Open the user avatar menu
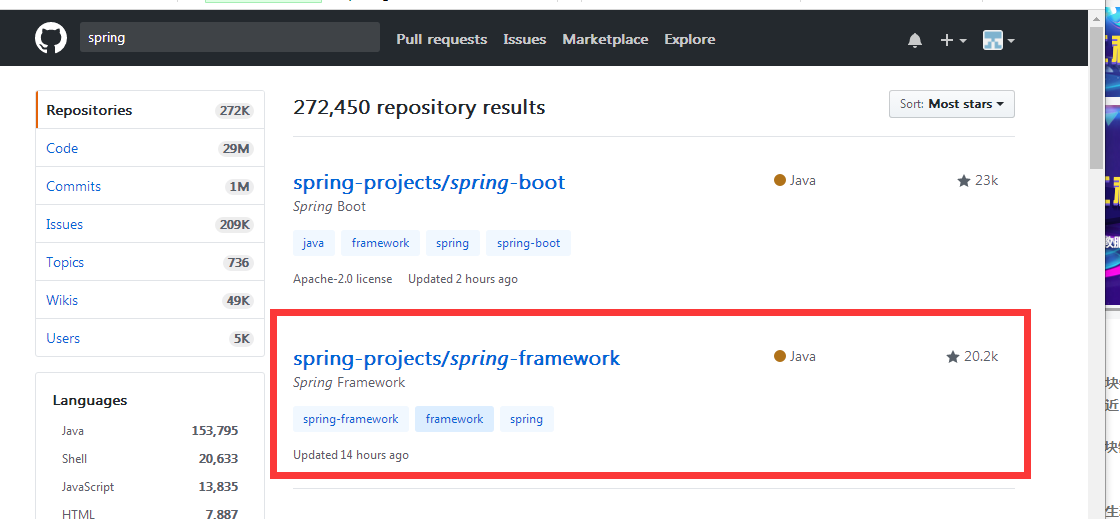1120x519 pixels. [x=999, y=40]
